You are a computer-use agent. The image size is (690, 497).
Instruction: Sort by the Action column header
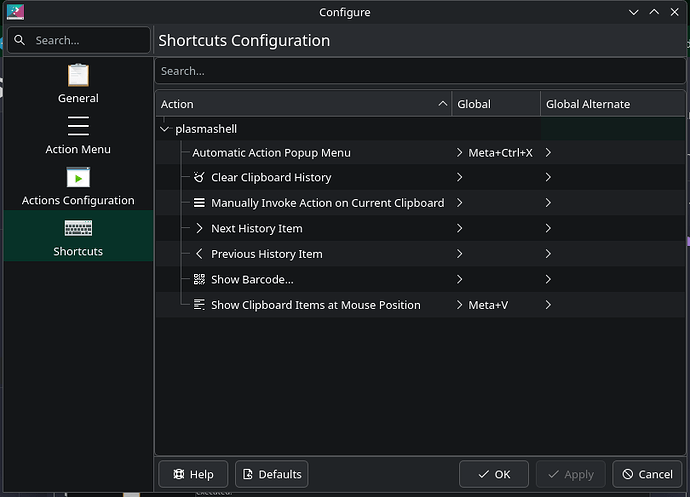300,104
